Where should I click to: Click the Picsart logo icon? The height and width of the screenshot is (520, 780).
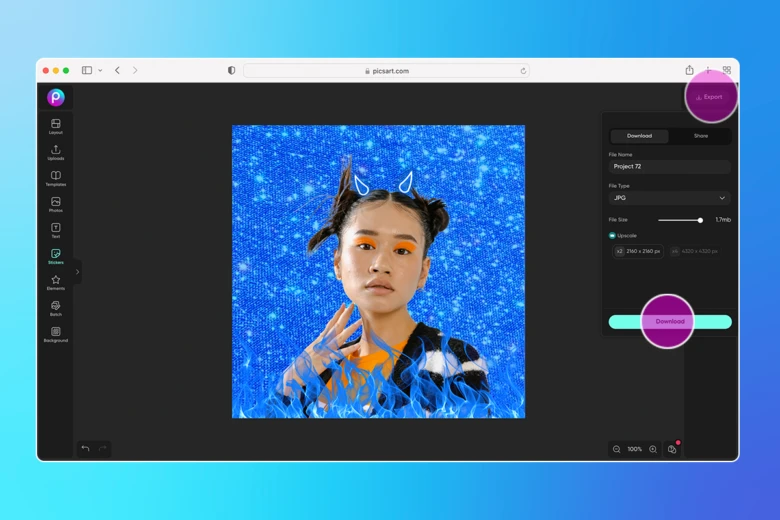56,97
